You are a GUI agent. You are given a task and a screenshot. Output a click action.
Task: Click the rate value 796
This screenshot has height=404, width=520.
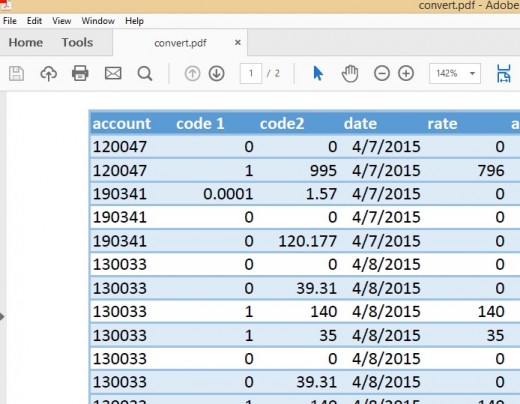pyautogui.click(x=491, y=171)
